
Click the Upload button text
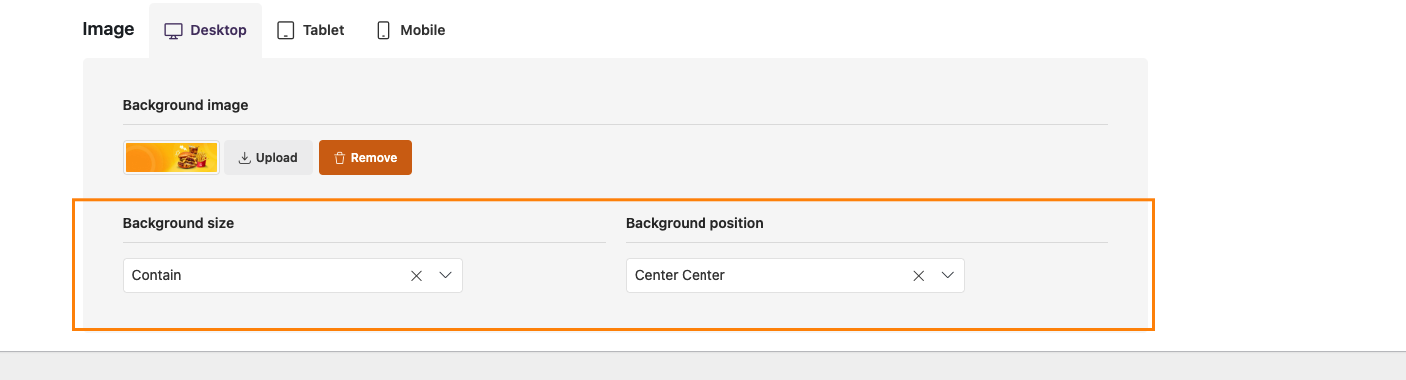(277, 158)
